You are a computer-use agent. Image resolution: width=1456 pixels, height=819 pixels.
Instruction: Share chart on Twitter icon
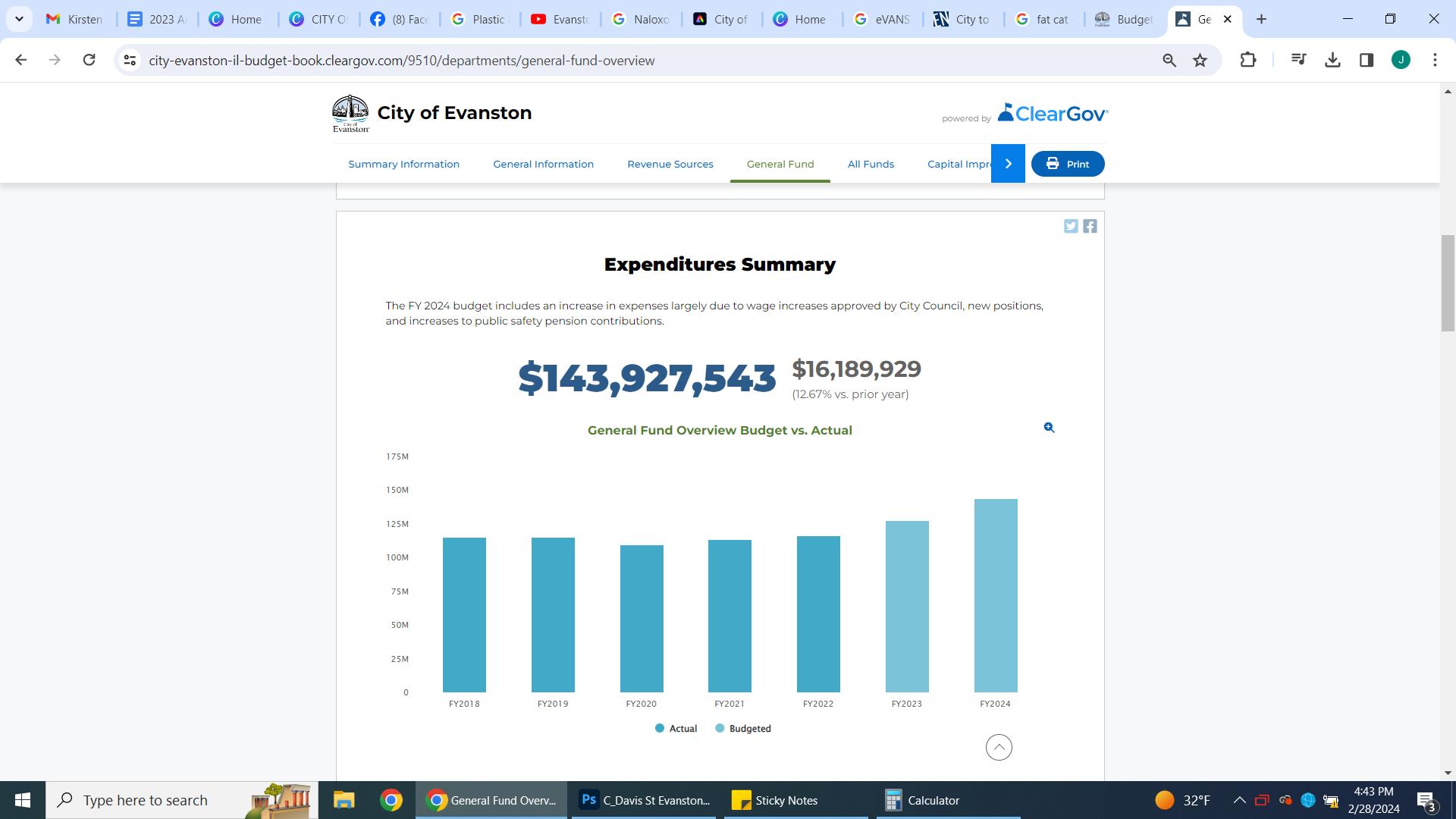pyautogui.click(x=1071, y=226)
